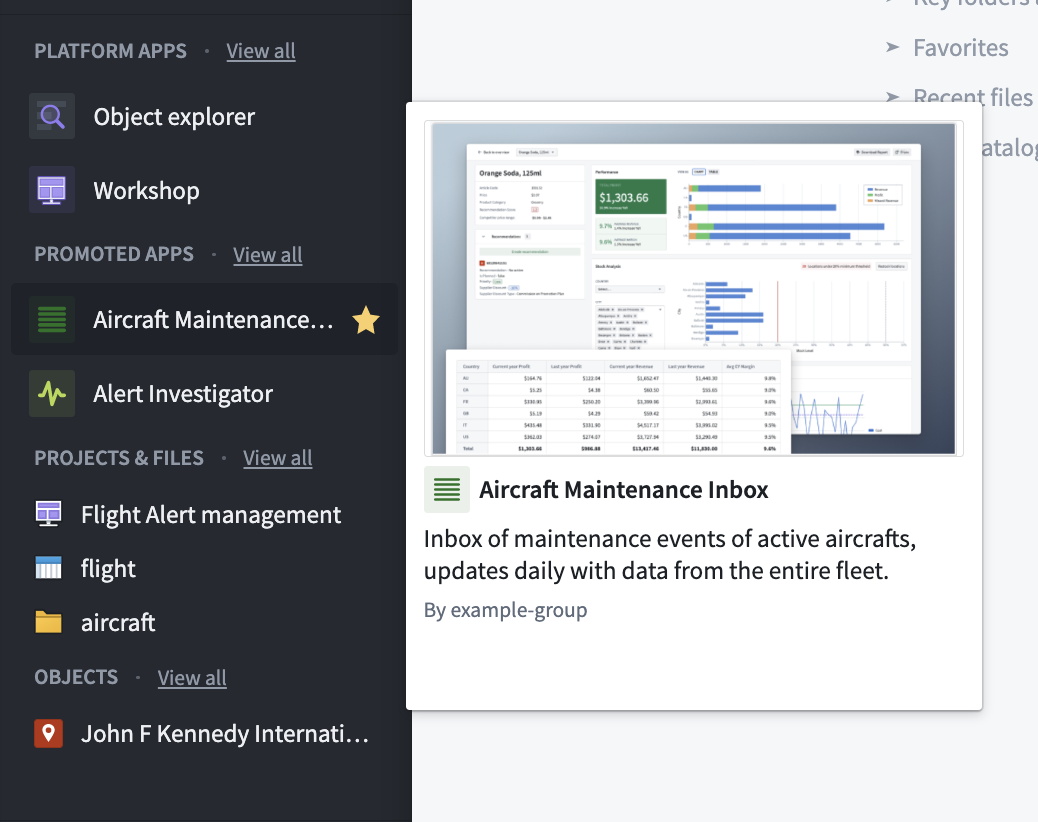Screen dimensions: 1038x822
Task: Open the Flight Alert management file
Action: (211, 515)
